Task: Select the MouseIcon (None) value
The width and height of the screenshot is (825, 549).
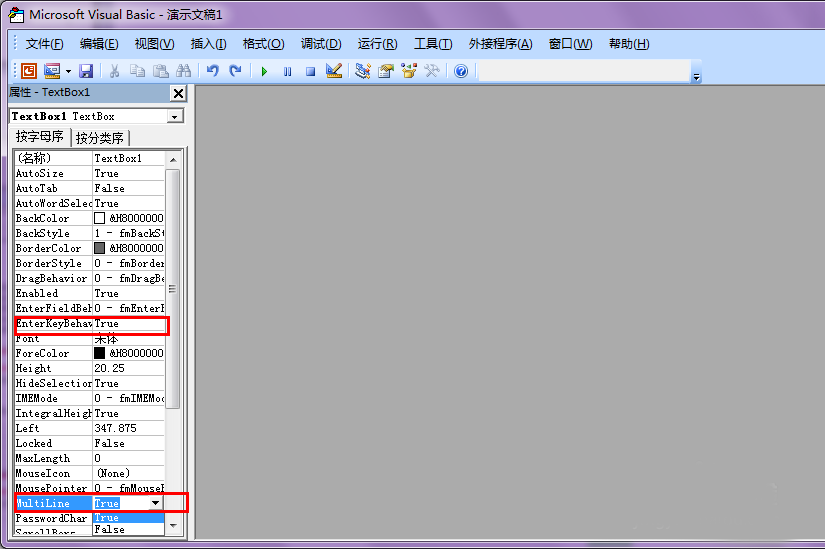Action: coord(128,473)
